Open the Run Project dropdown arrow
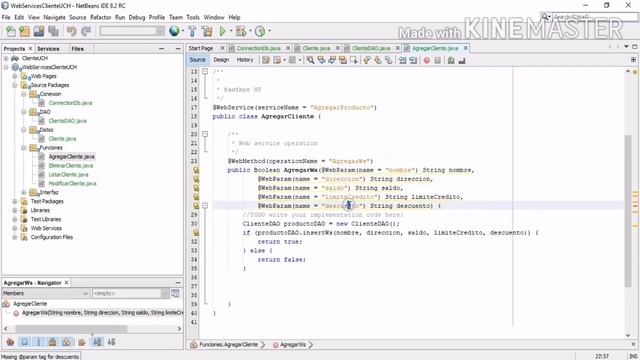This screenshot has width=640, height=360. [231, 31]
